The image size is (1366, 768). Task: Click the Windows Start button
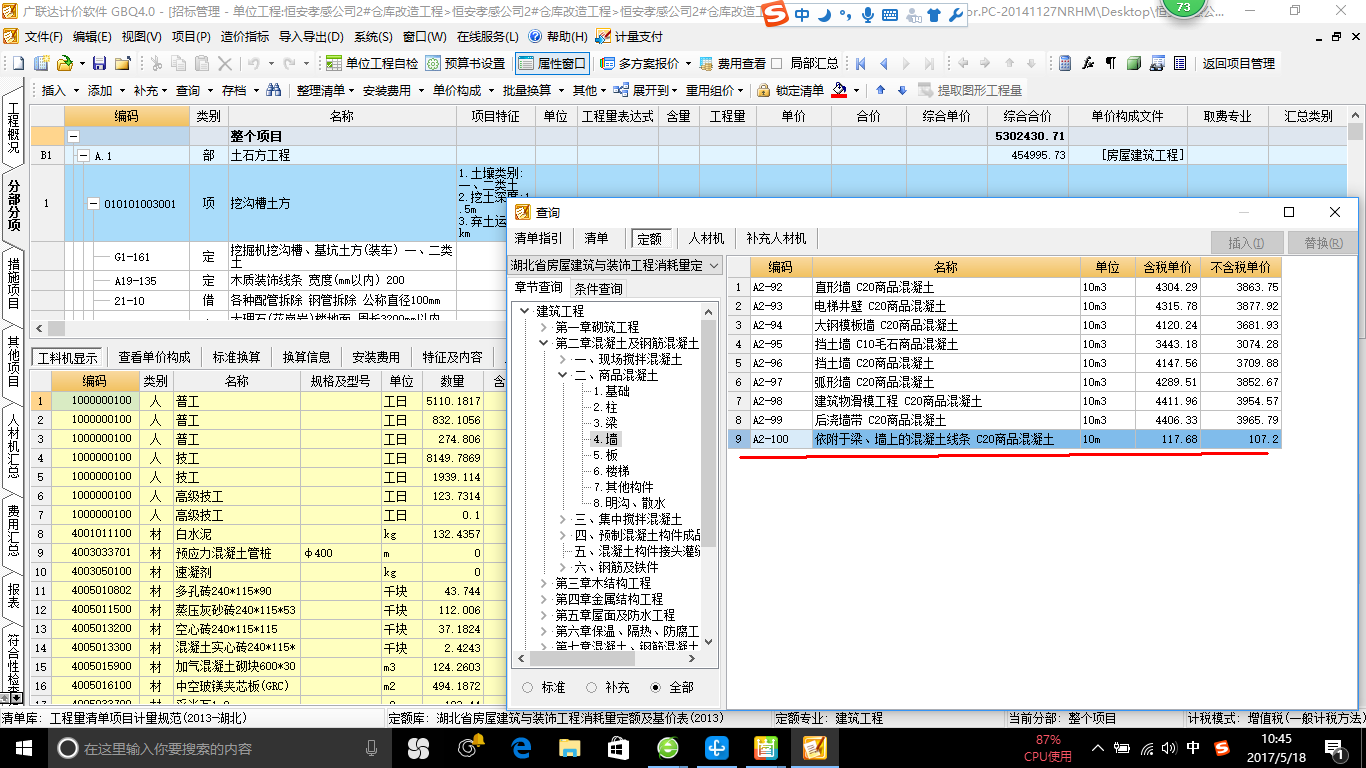[23, 748]
